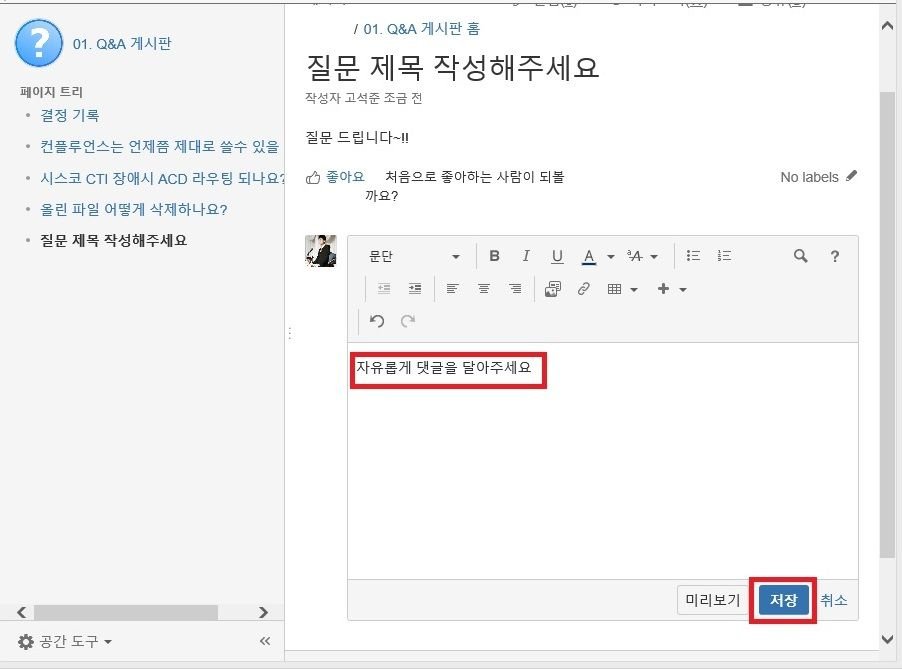Open the 01. Q&A 게시판 홈 breadcrumb
Image resolution: width=902 pixels, height=669 pixels.
tap(421, 29)
